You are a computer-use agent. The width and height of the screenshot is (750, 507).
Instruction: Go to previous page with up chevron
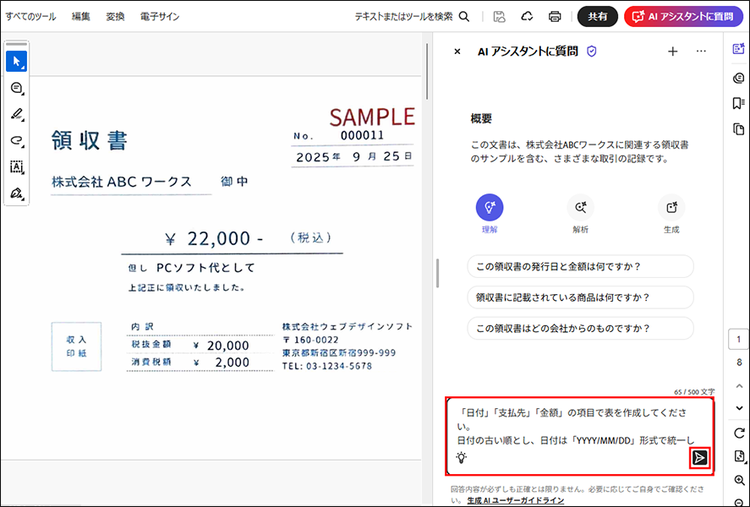738,385
